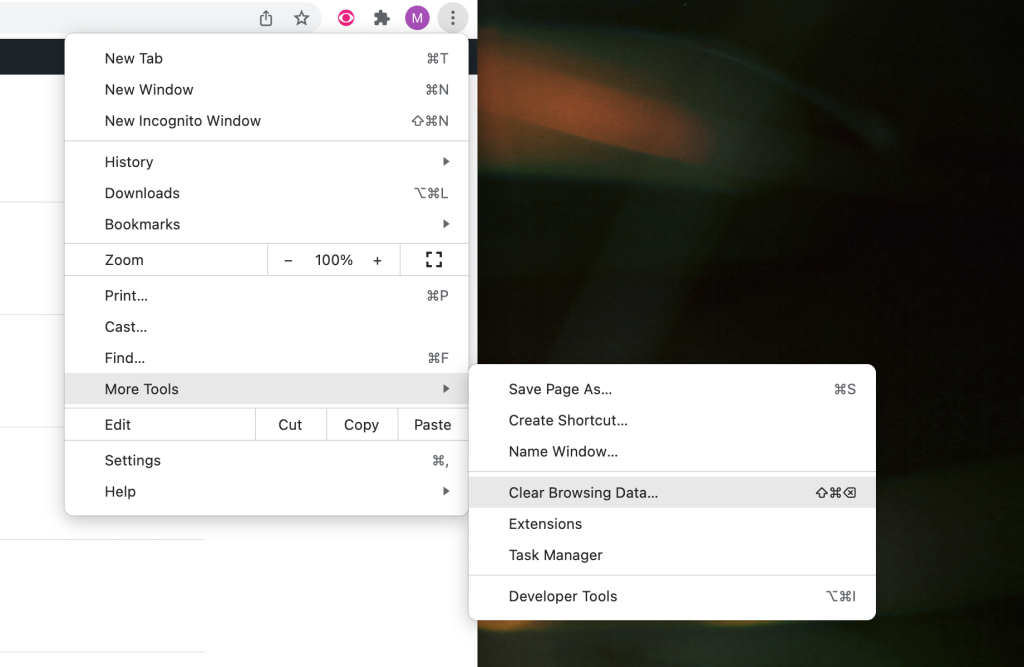
Task: Open Task Manager from the submenu
Action: pos(556,555)
